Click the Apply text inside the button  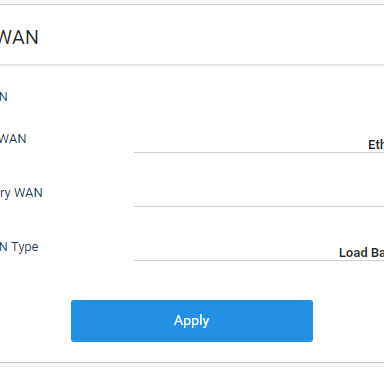click(192, 321)
